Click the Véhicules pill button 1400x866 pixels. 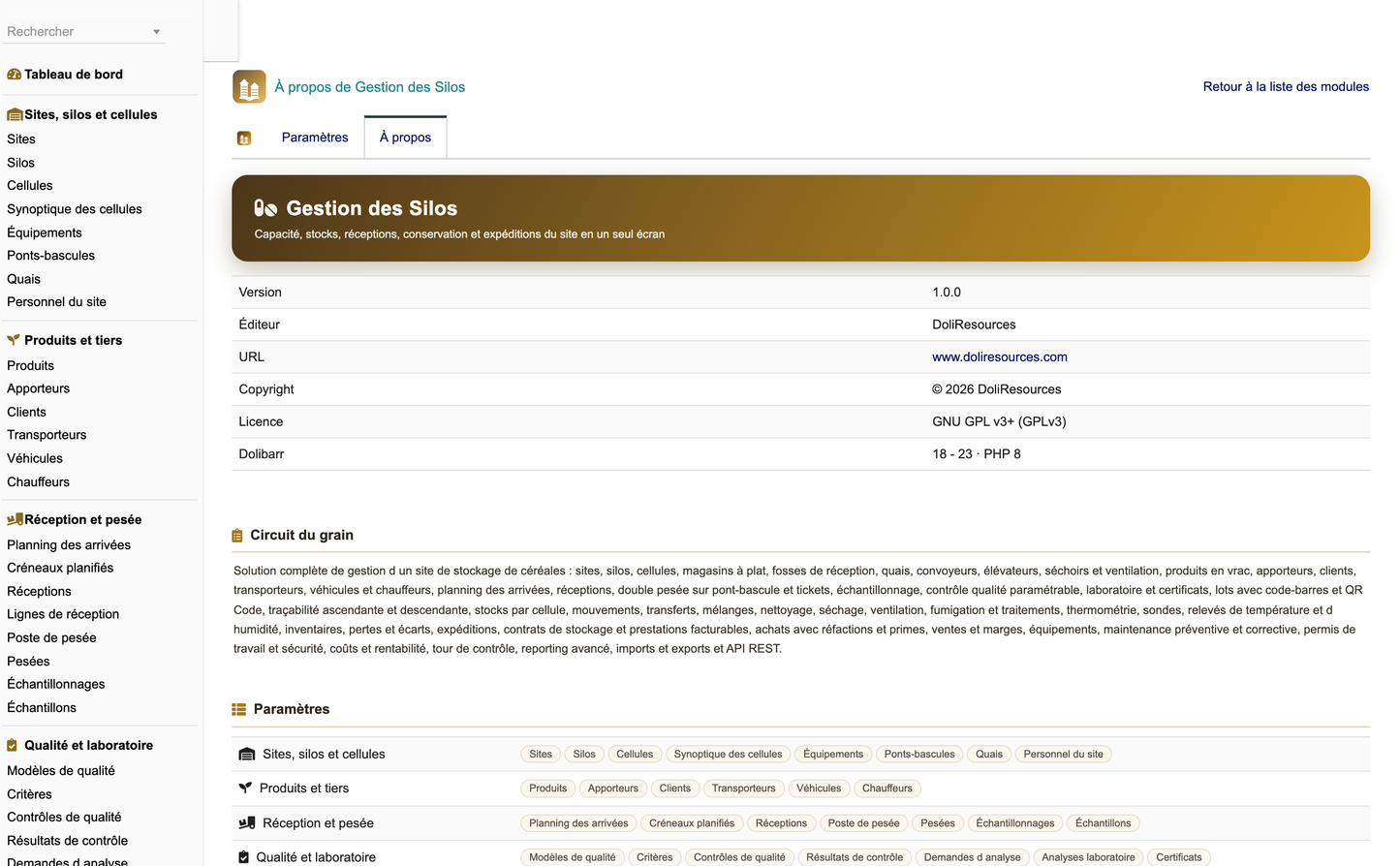pos(819,789)
